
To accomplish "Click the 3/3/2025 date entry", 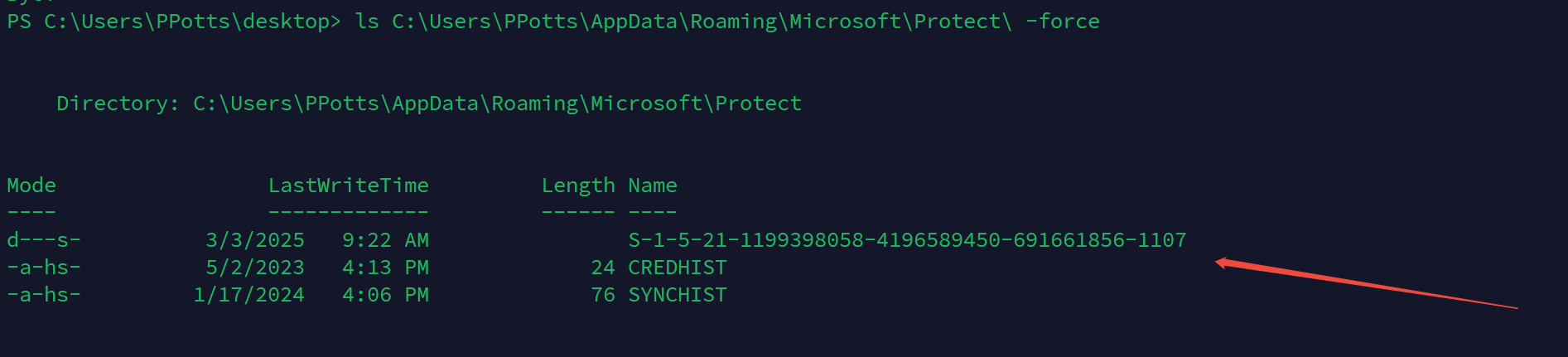I will tap(255, 240).
